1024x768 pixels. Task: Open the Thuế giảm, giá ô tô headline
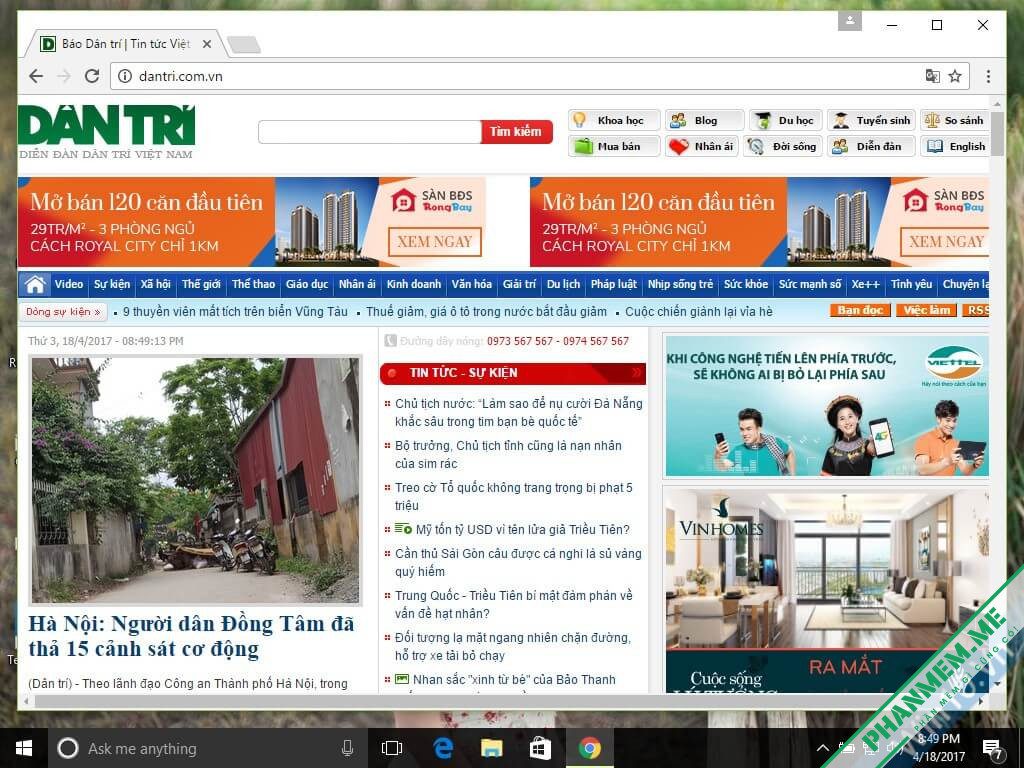coord(487,312)
